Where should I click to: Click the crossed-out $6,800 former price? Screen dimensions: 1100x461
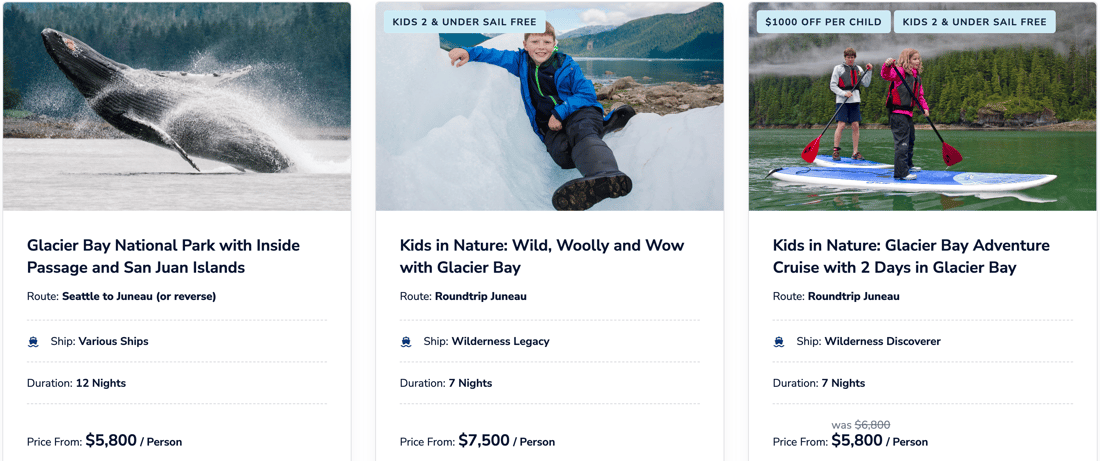872,425
